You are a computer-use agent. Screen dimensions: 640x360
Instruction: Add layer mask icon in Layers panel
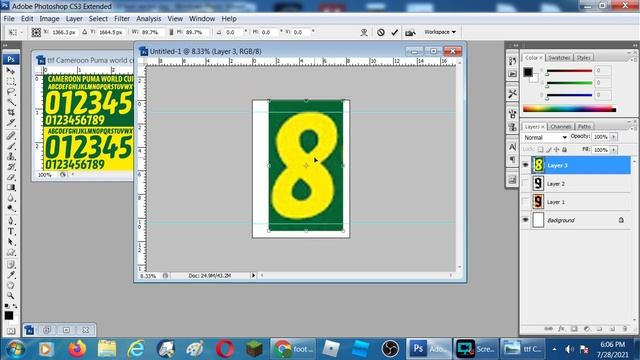point(574,329)
